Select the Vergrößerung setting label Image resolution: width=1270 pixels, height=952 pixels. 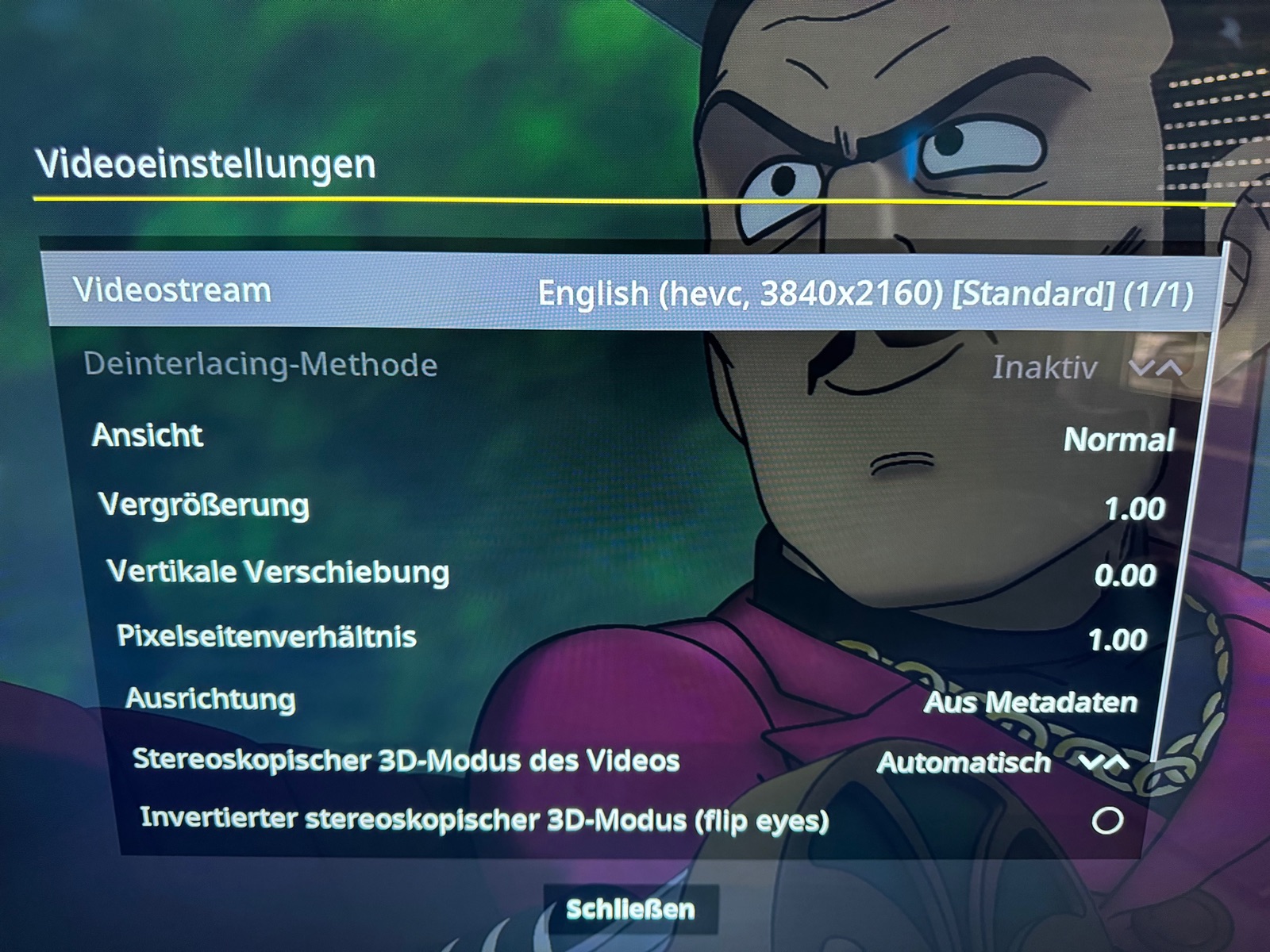point(204,505)
